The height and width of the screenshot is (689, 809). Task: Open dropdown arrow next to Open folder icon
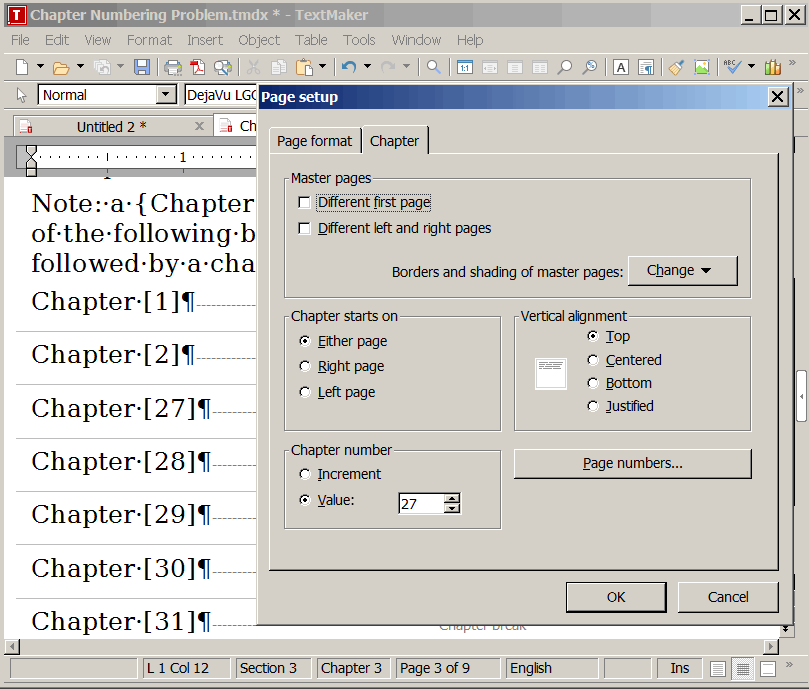(80, 67)
